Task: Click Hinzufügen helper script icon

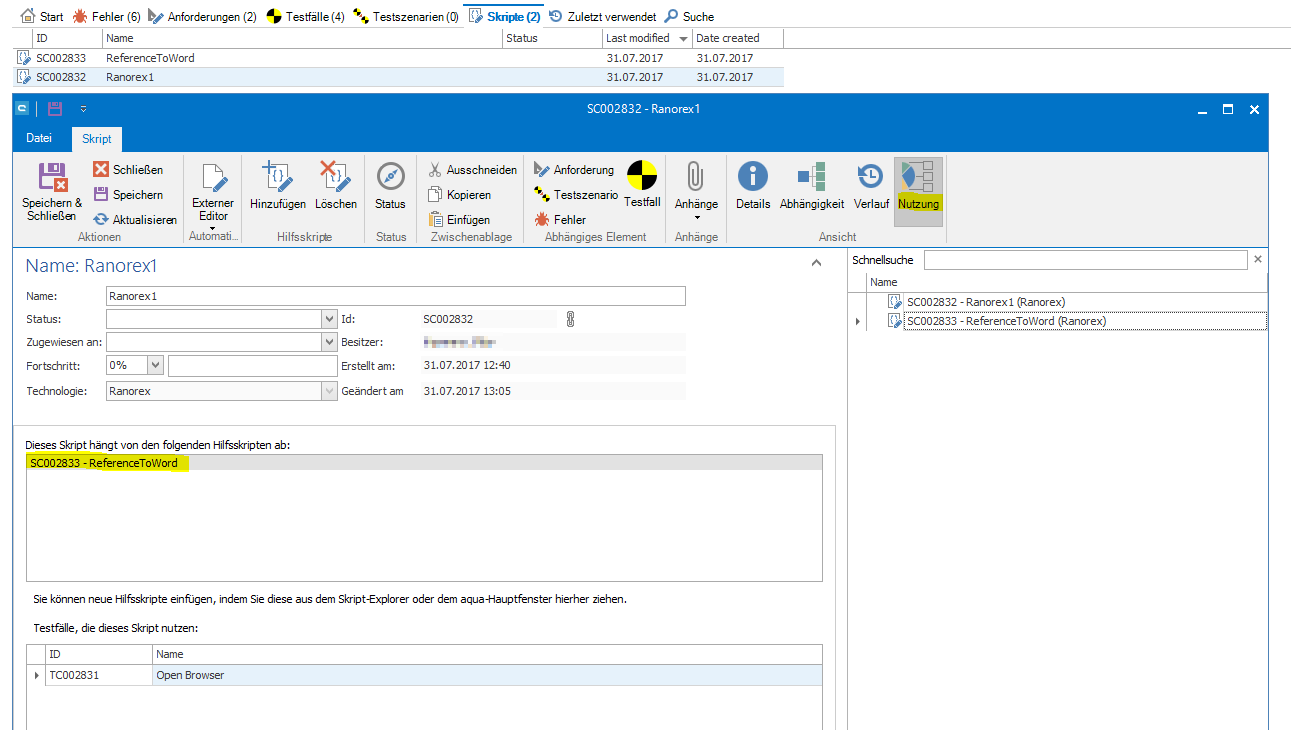Action: pyautogui.click(x=277, y=178)
